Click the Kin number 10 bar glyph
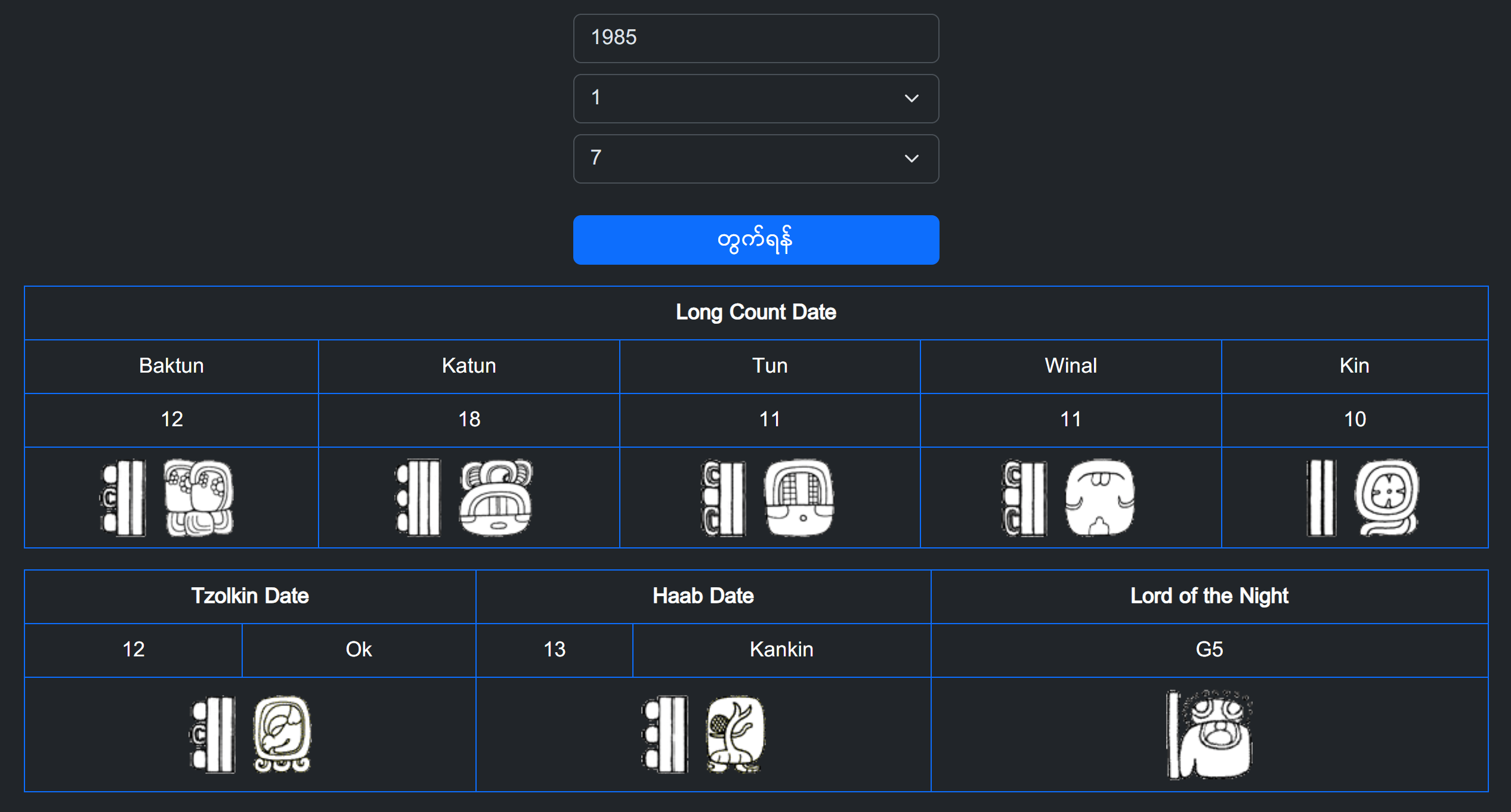This screenshot has height=812, width=1511. [1321, 498]
